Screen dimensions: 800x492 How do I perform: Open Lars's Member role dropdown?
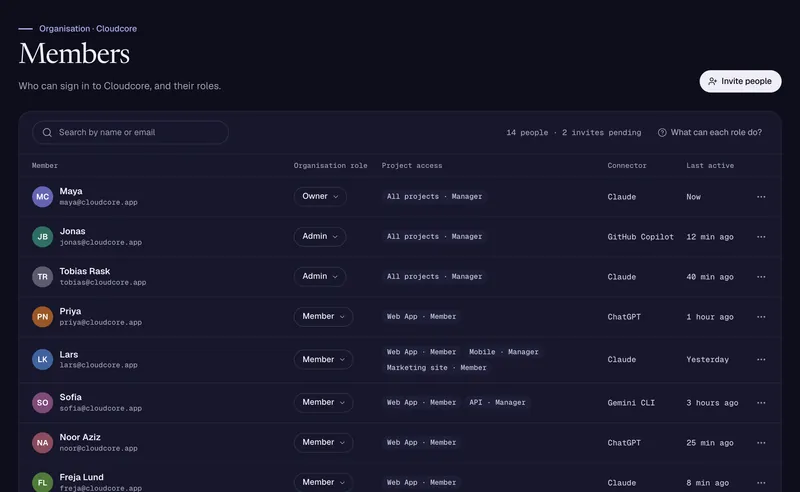323,359
